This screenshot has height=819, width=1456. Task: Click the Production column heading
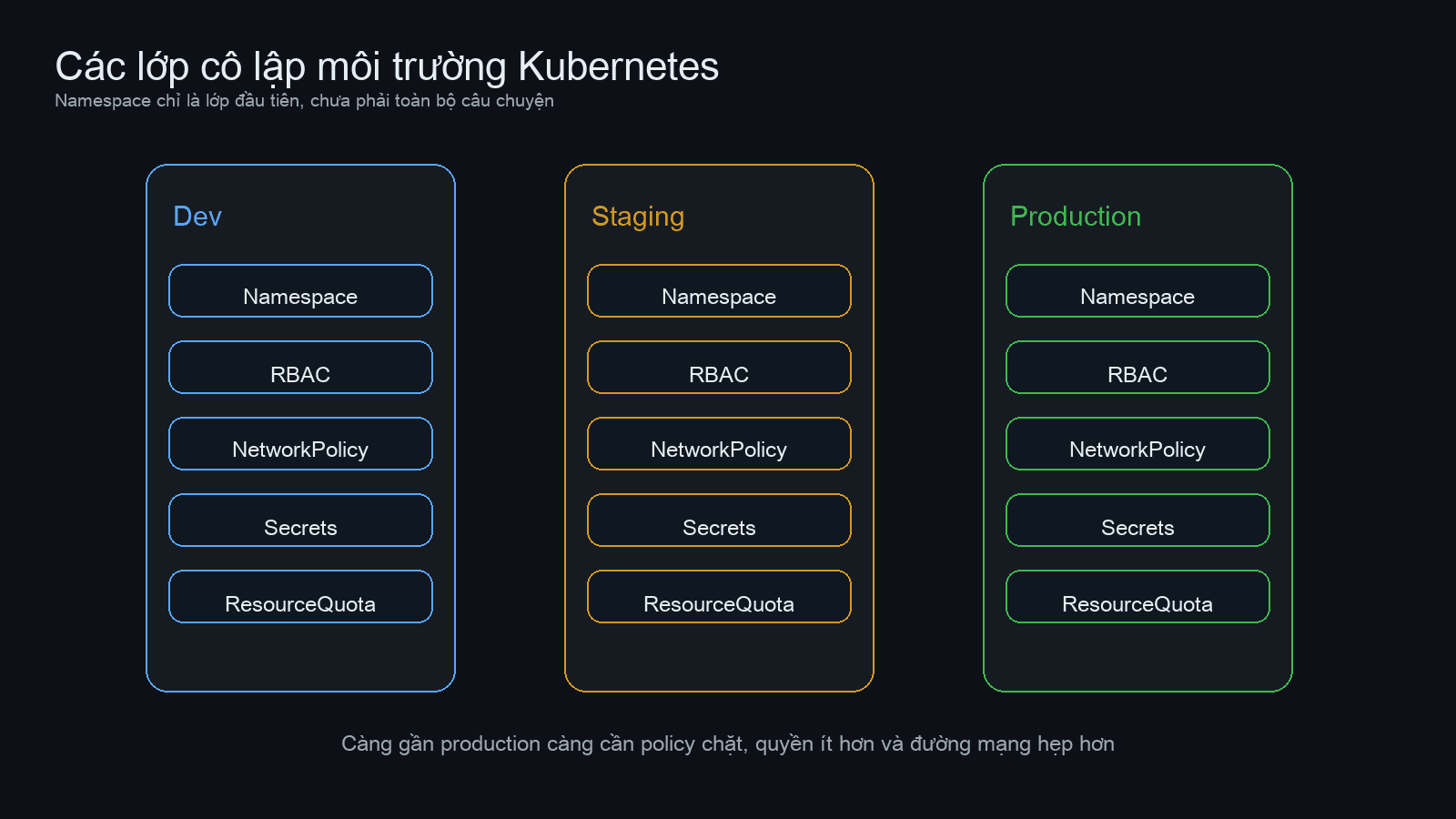tap(1075, 217)
